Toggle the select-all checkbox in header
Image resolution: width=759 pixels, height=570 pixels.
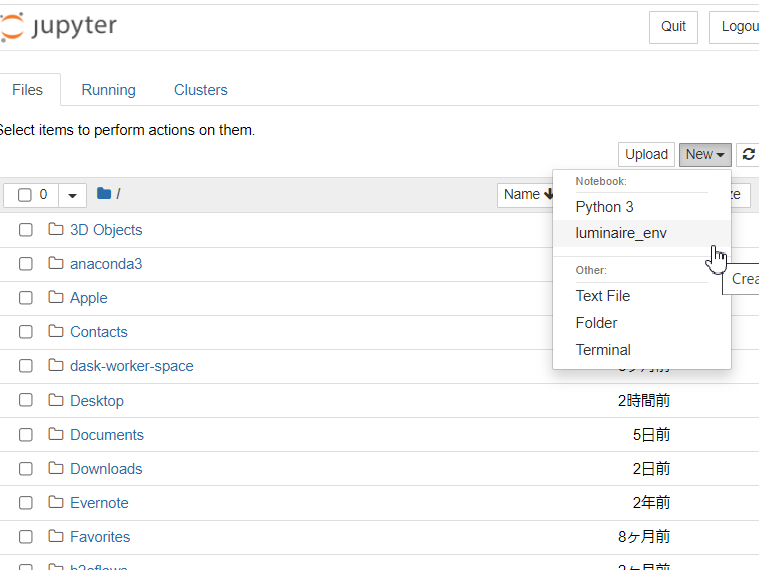[x=25, y=195]
